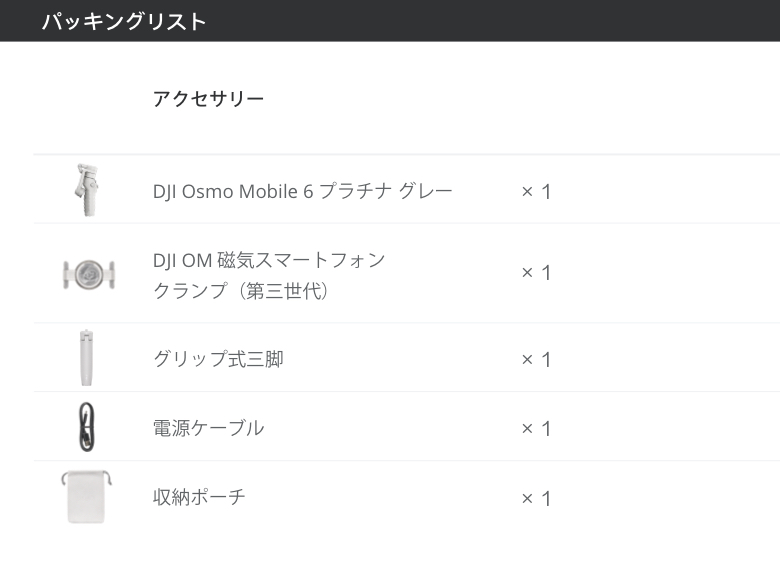Click the クランプ（第三世代）text line
Screen dimensions: 780x566
241,291
